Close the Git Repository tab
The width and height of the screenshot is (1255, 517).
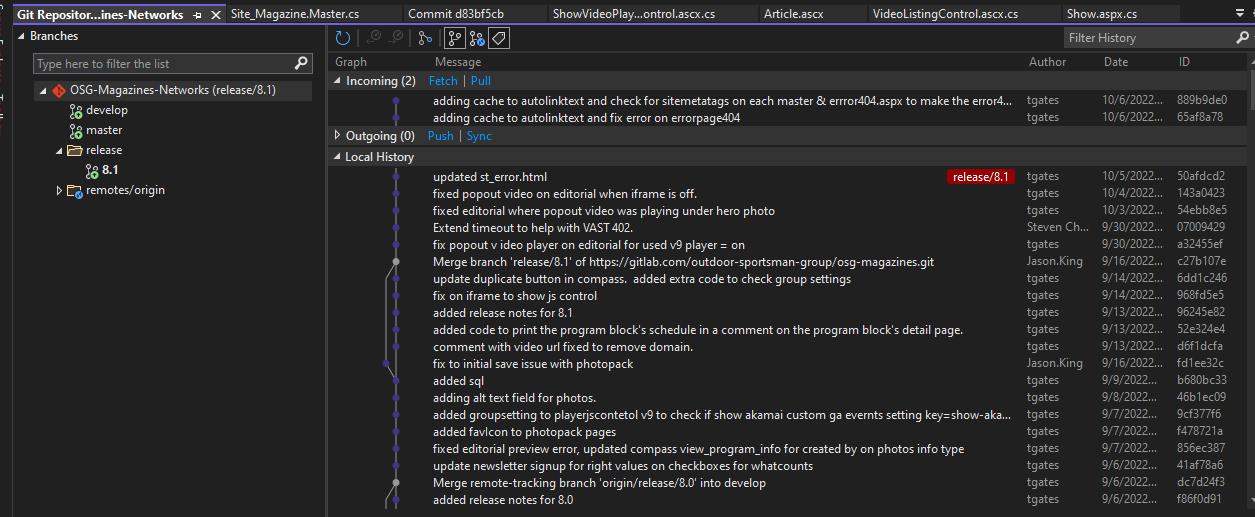click(215, 15)
